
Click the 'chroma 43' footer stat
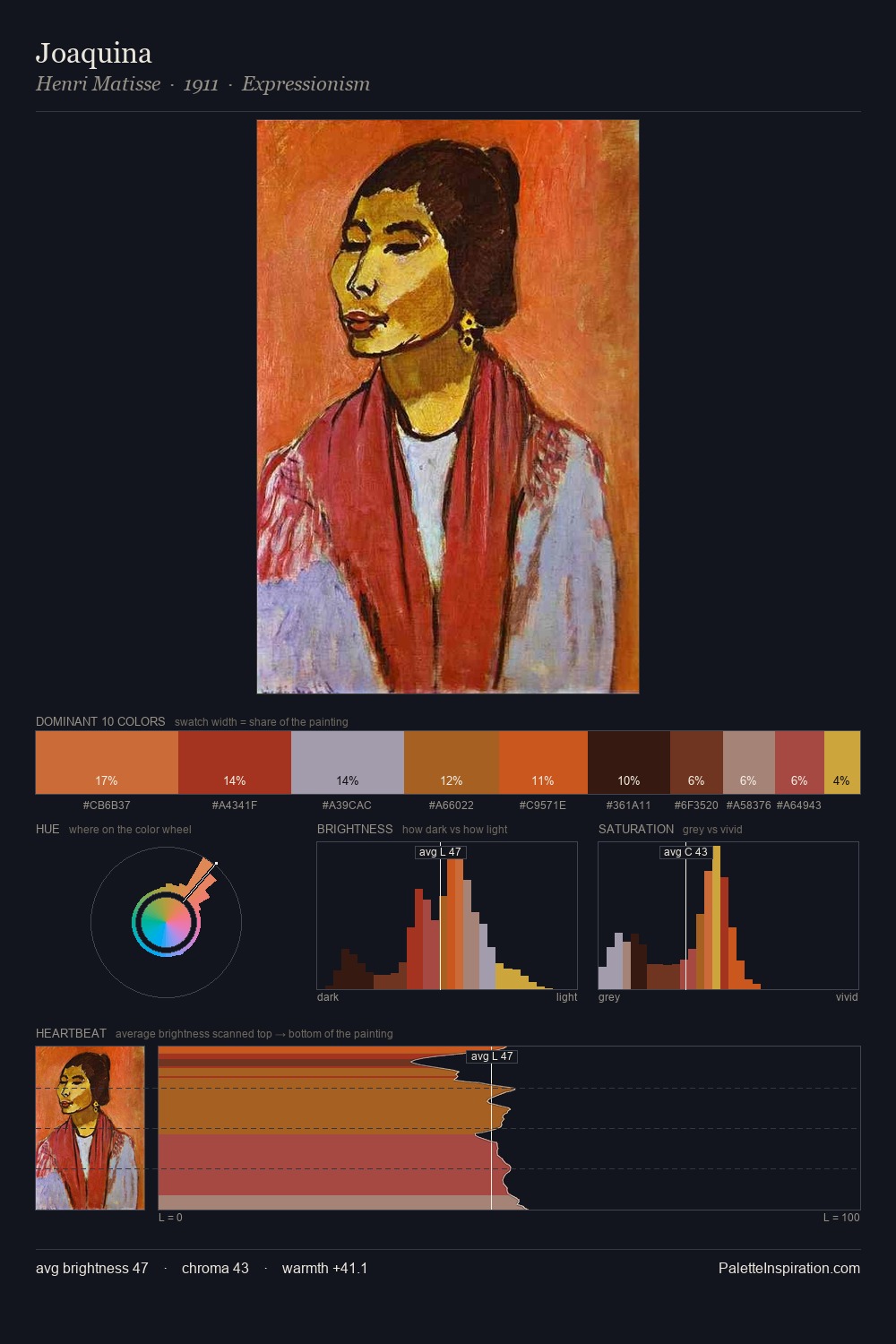(215, 1268)
